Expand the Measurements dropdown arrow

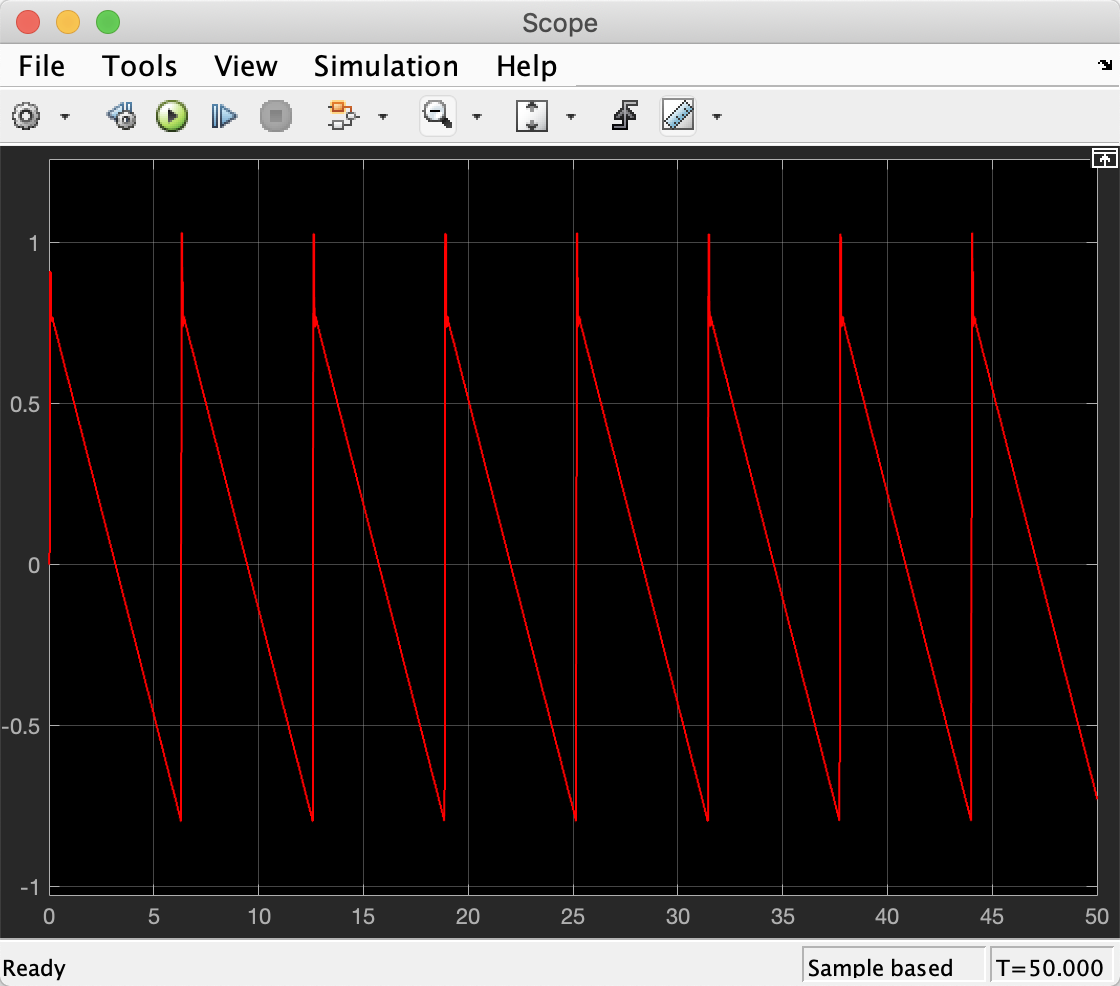(x=716, y=116)
